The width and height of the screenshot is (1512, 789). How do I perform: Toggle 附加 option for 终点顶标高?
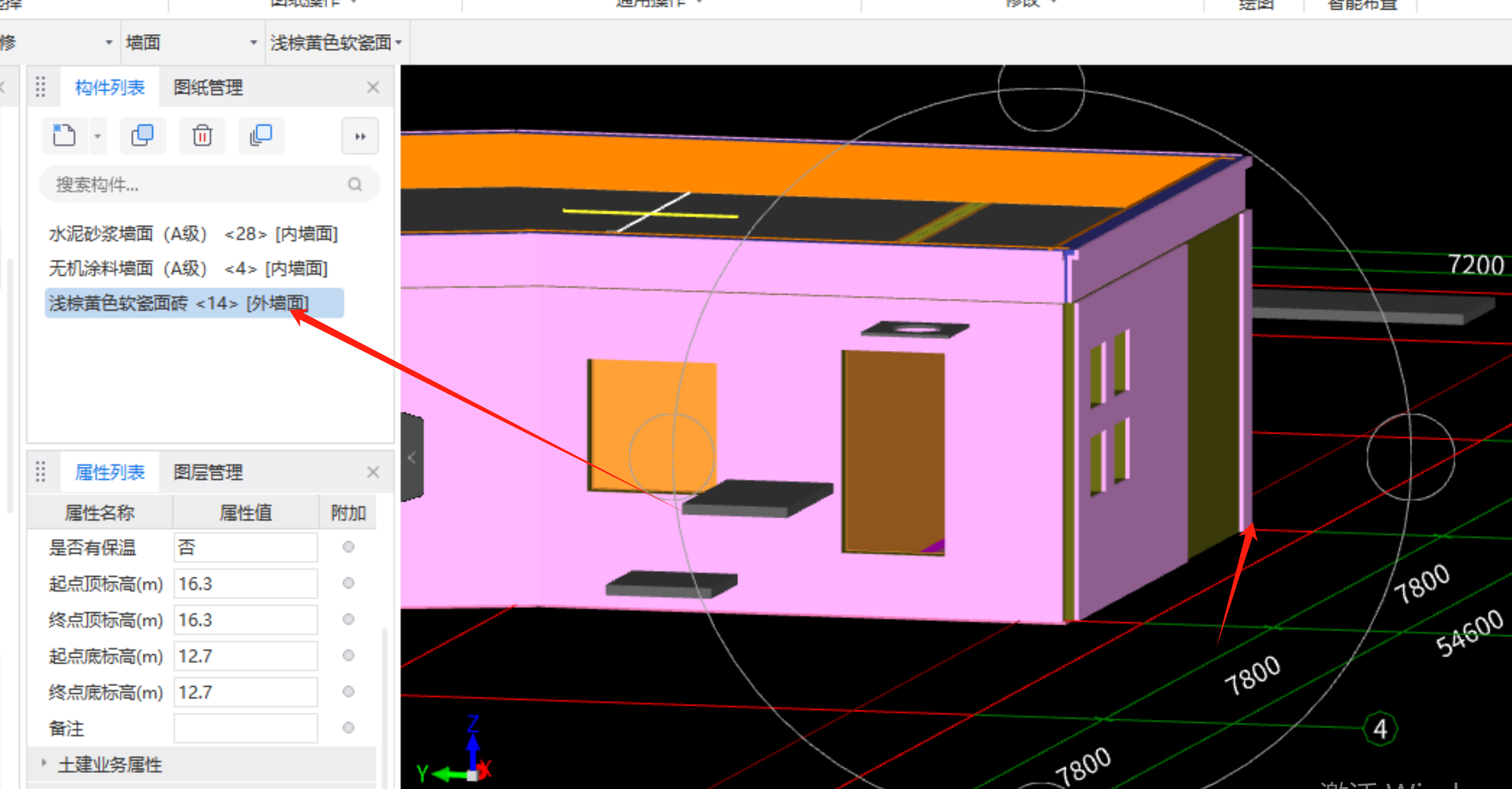[x=348, y=619]
